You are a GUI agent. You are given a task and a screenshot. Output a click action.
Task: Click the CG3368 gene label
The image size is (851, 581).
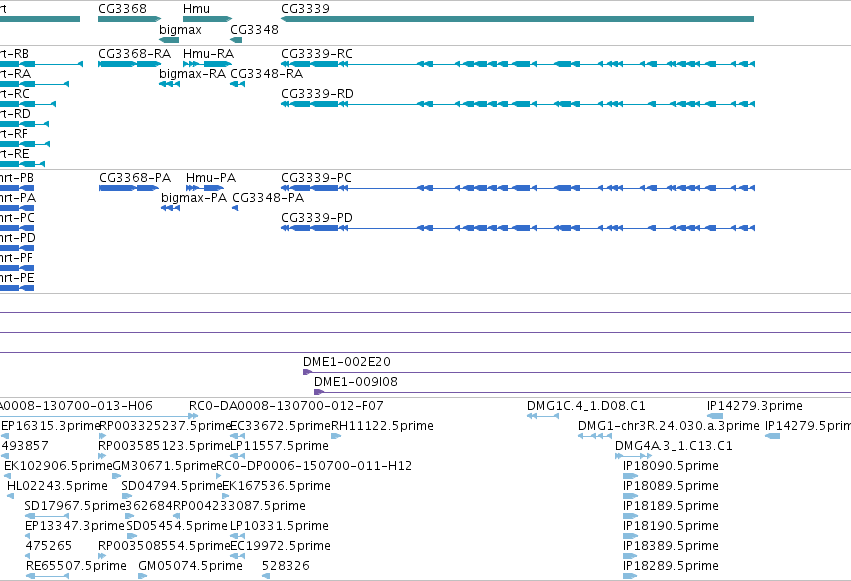point(122,9)
